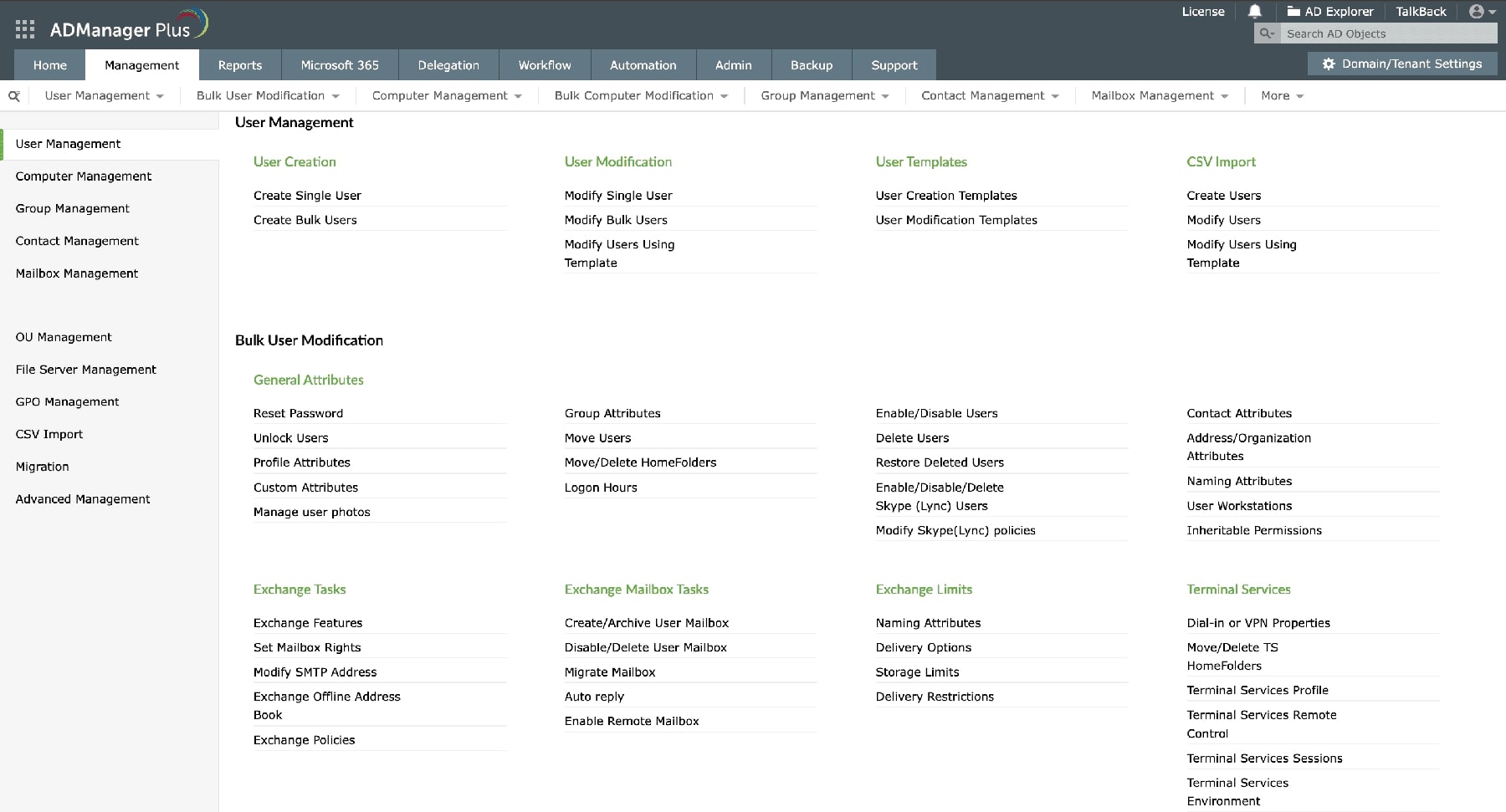This screenshot has width=1506, height=812.
Task: Click the Create Single User link
Action: click(x=307, y=196)
